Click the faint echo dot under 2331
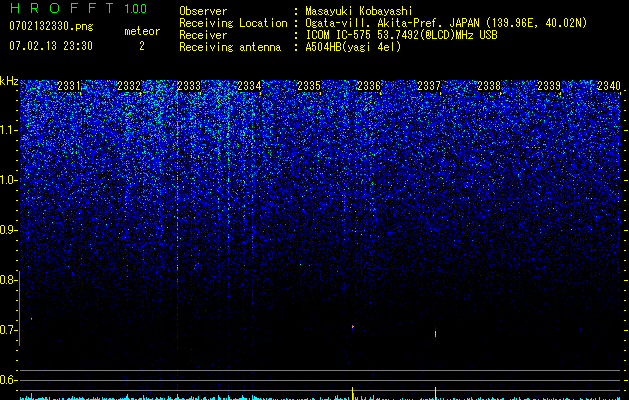629x400 pixels. click(31, 319)
